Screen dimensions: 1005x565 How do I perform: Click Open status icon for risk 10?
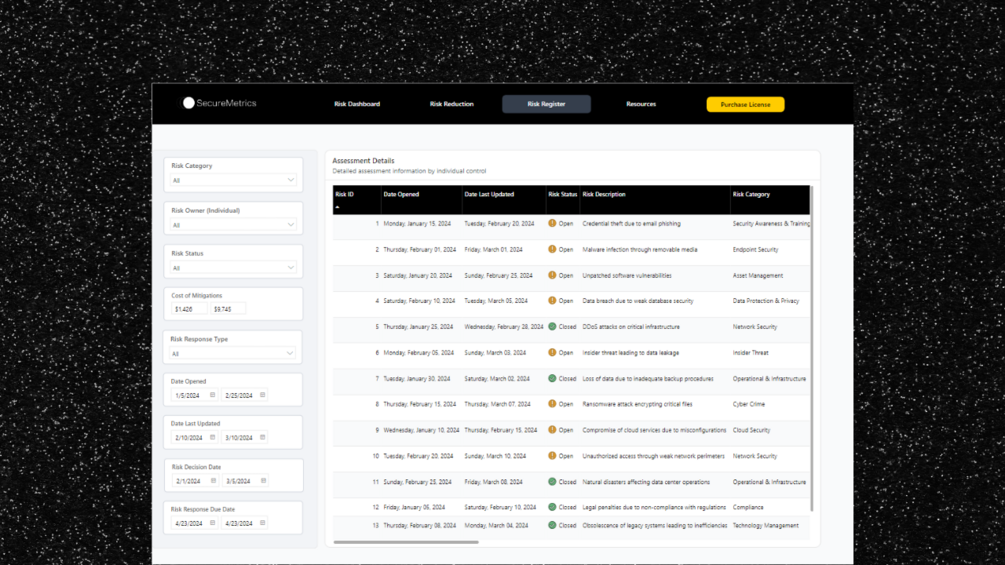[x=552, y=456]
